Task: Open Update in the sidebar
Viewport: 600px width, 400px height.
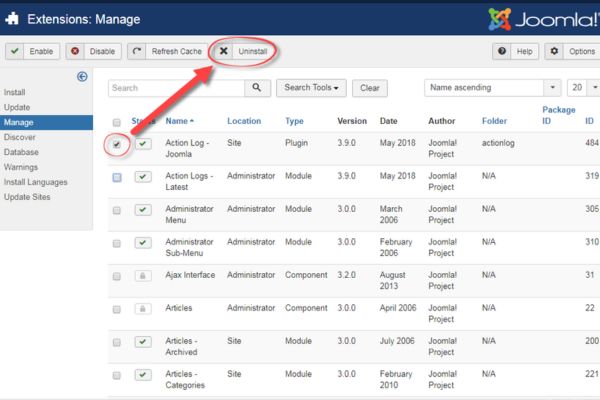Action: 17,107
